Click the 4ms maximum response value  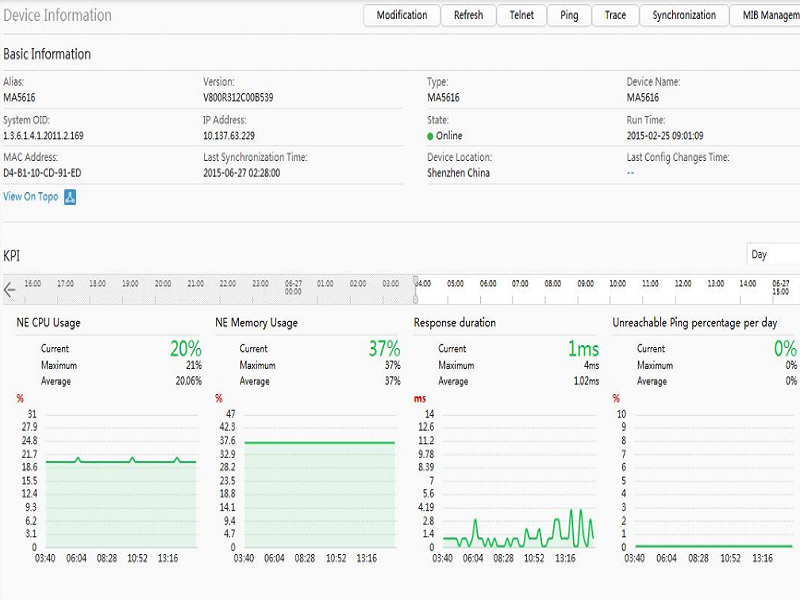591,365
